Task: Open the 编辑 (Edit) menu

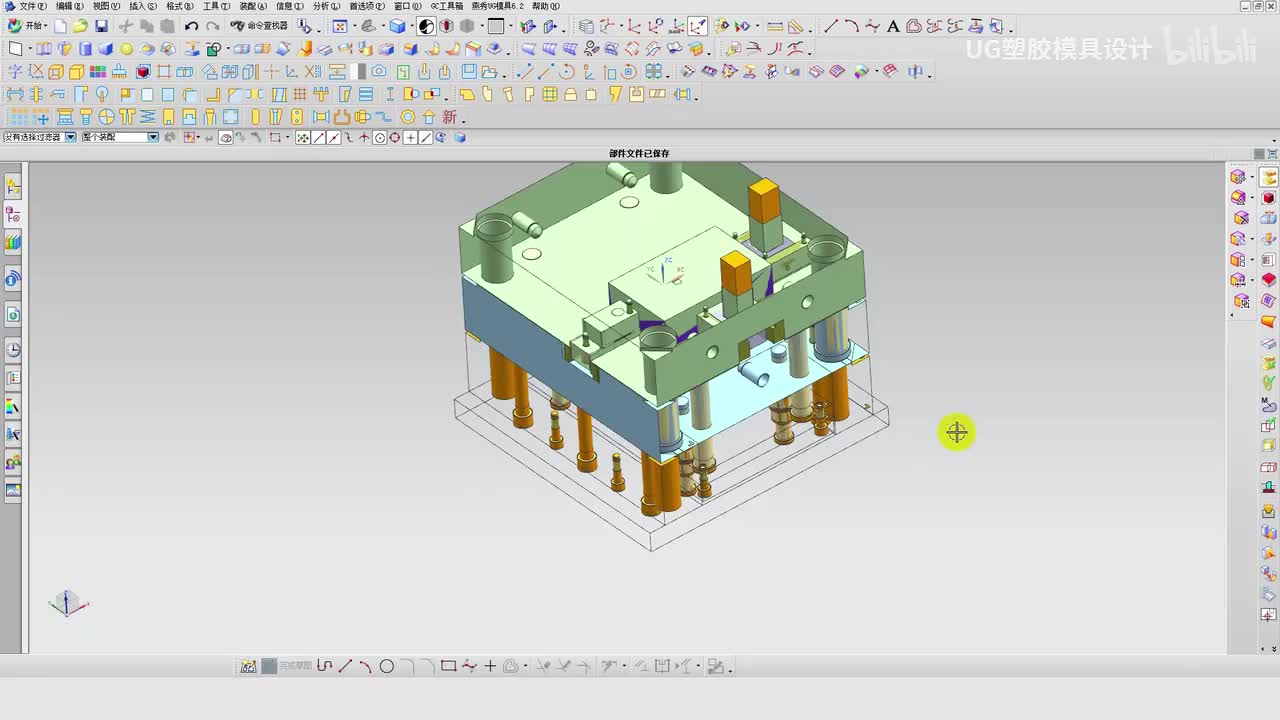Action: tap(70, 6)
